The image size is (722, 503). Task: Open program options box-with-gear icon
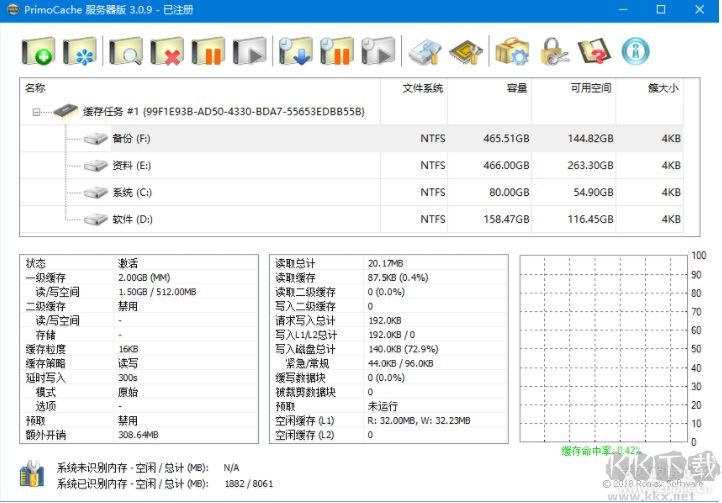(511, 52)
